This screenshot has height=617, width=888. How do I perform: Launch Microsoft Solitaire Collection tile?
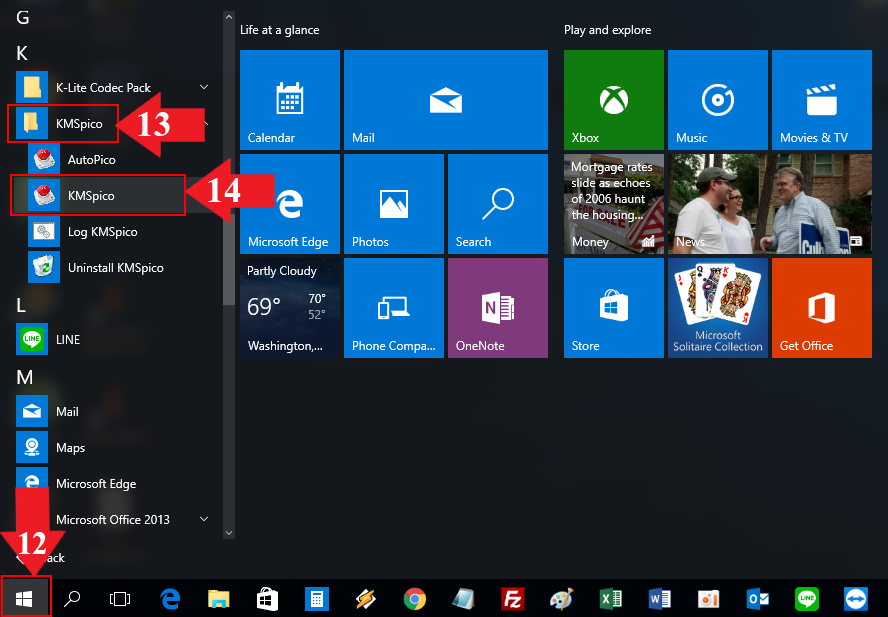718,308
